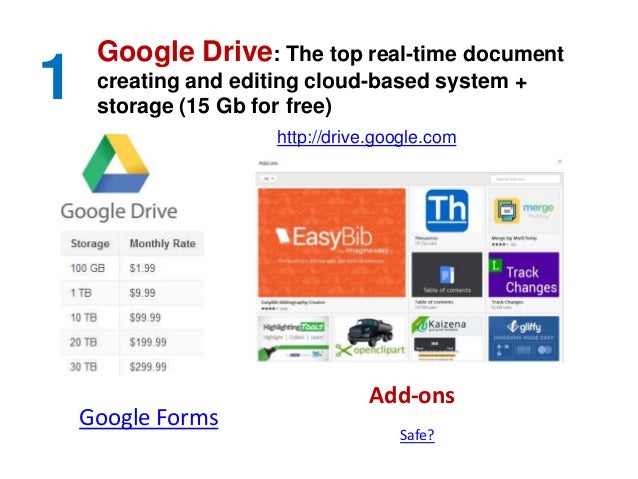Click the Storage column header
Screen dimensions: 638x479
click(x=90, y=244)
